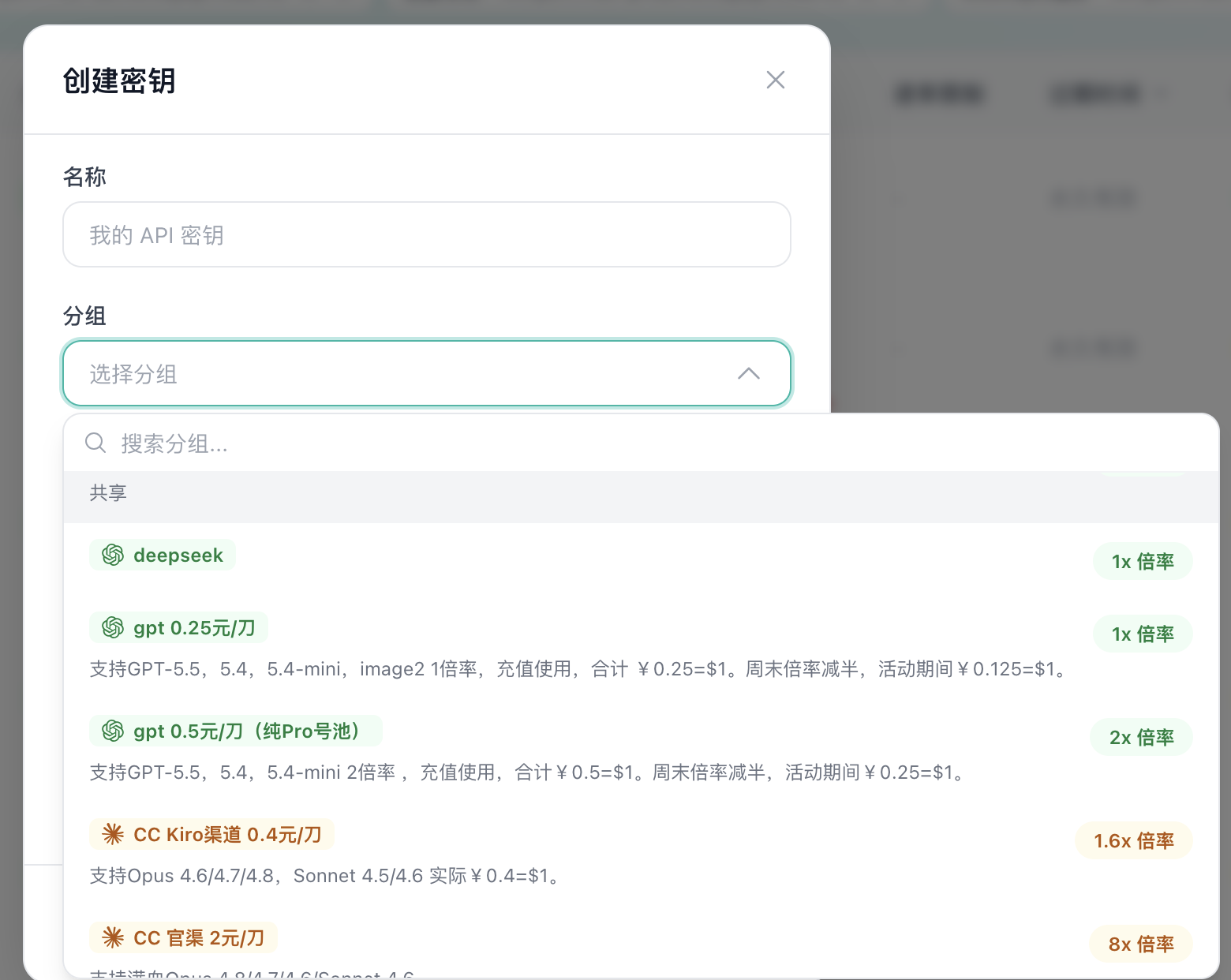1231x980 pixels.
Task: Select gpt 0.5元/刀（纯Pro号池）group
Action: coord(236,731)
